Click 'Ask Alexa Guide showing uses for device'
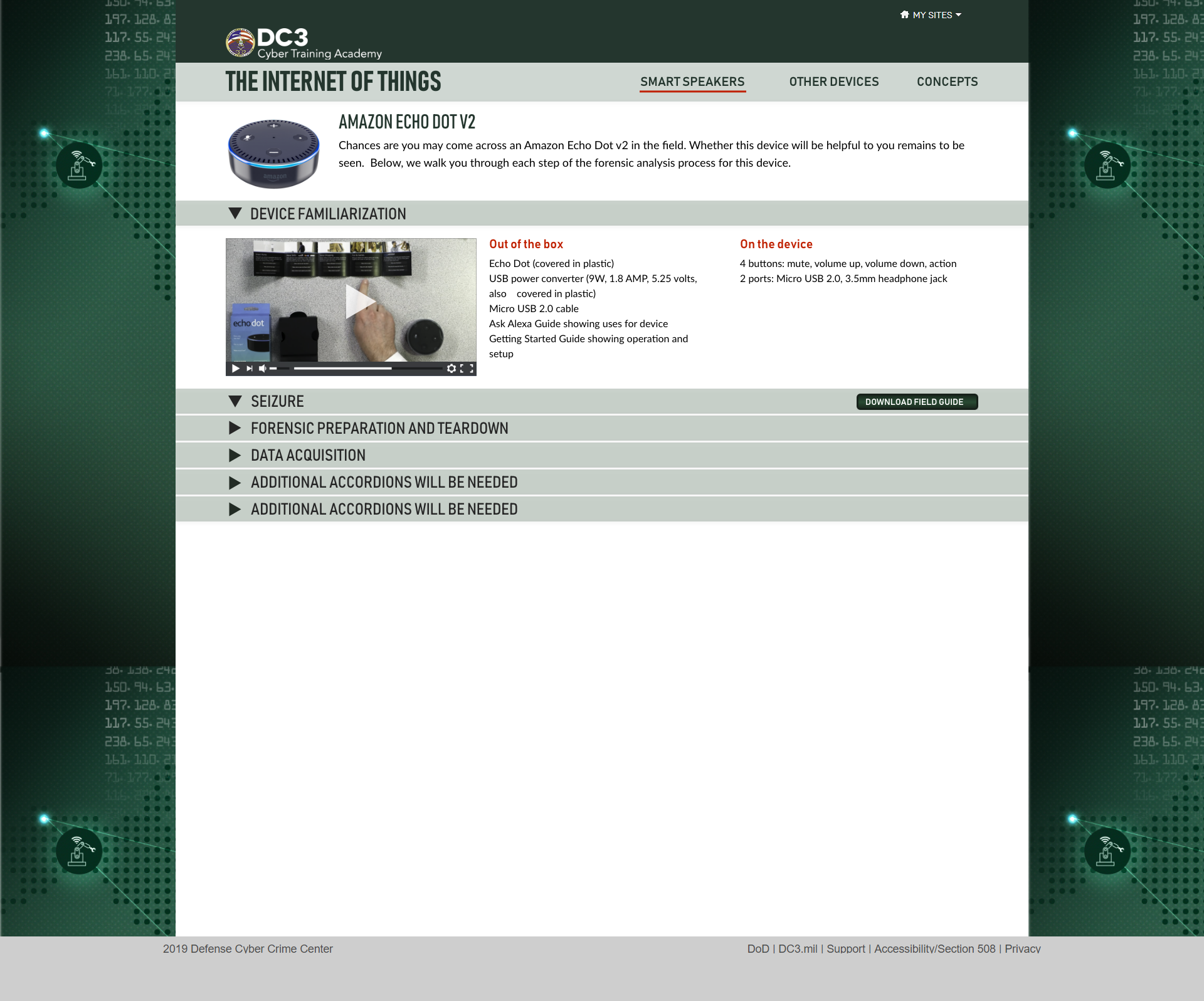 click(578, 324)
